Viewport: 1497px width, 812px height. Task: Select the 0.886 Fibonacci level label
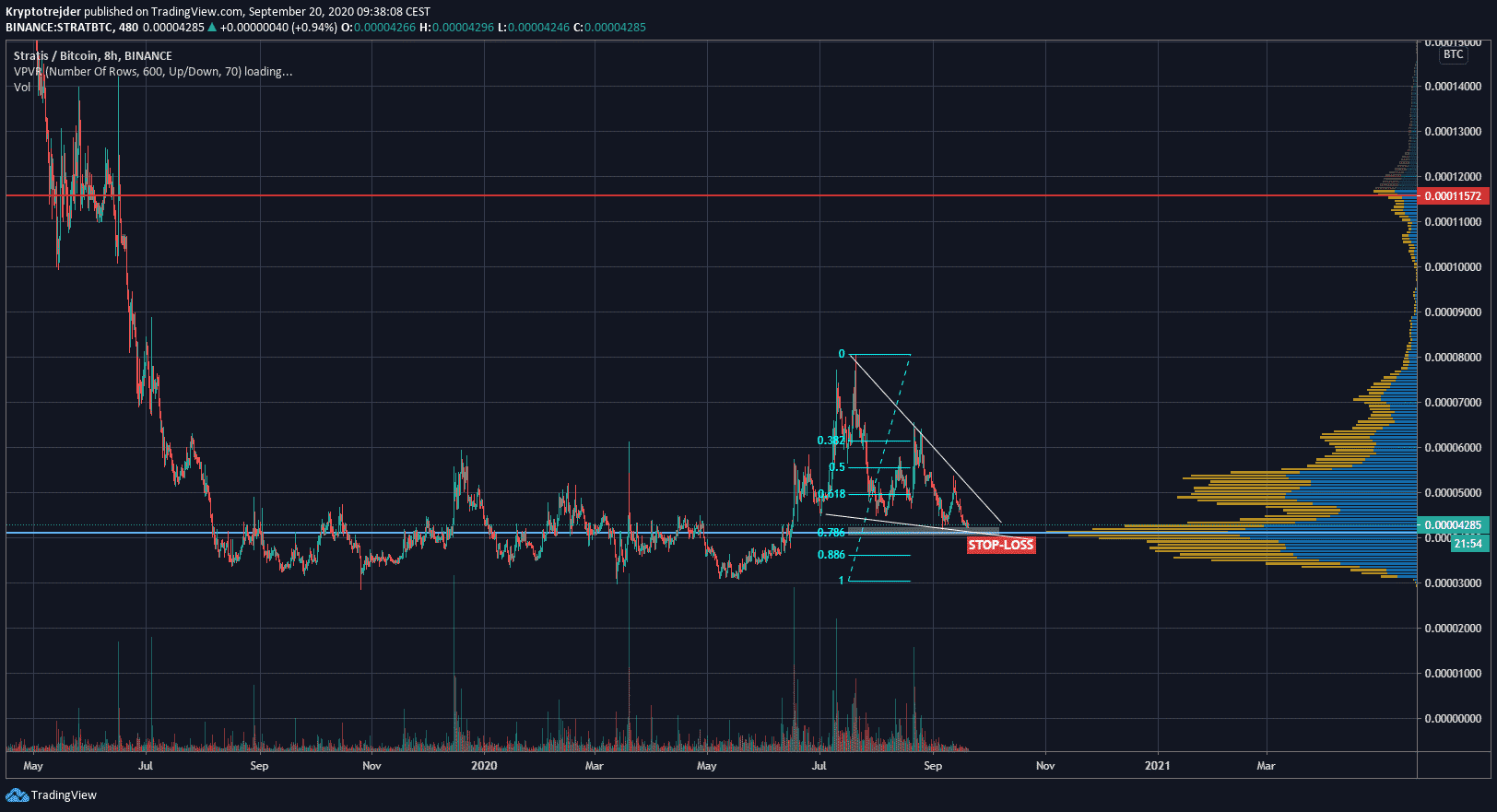pyautogui.click(x=831, y=555)
